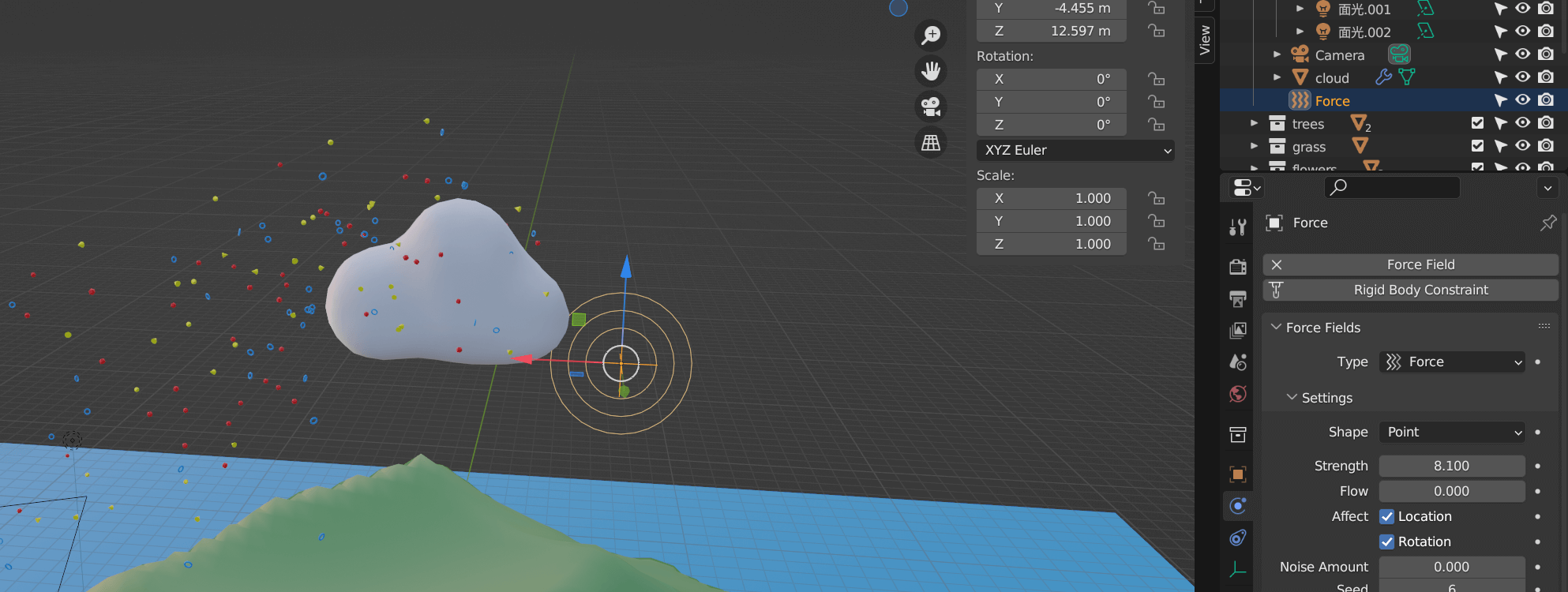Viewport: 1568px width, 592px height.
Task: Disable the Affect Location checkbox
Action: coord(1386,516)
